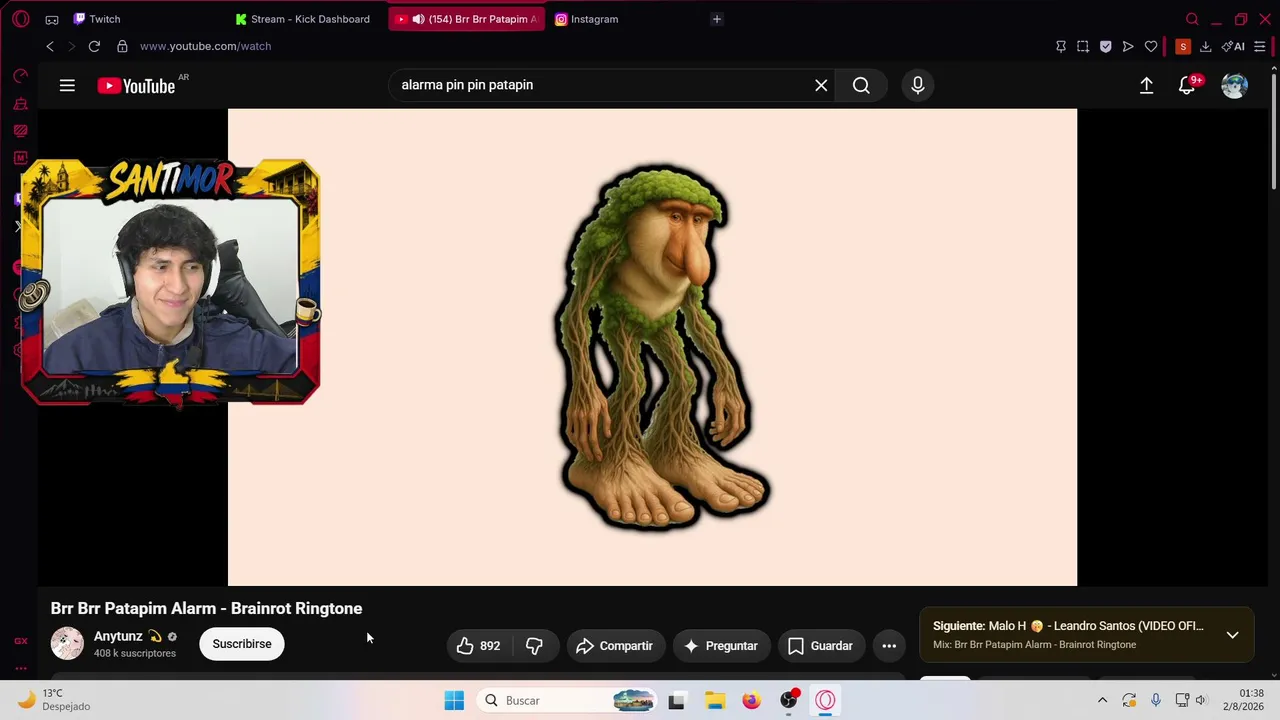The width and height of the screenshot is (1280, 720).
Task: View site security lock info
Action: tap(122, 46)
